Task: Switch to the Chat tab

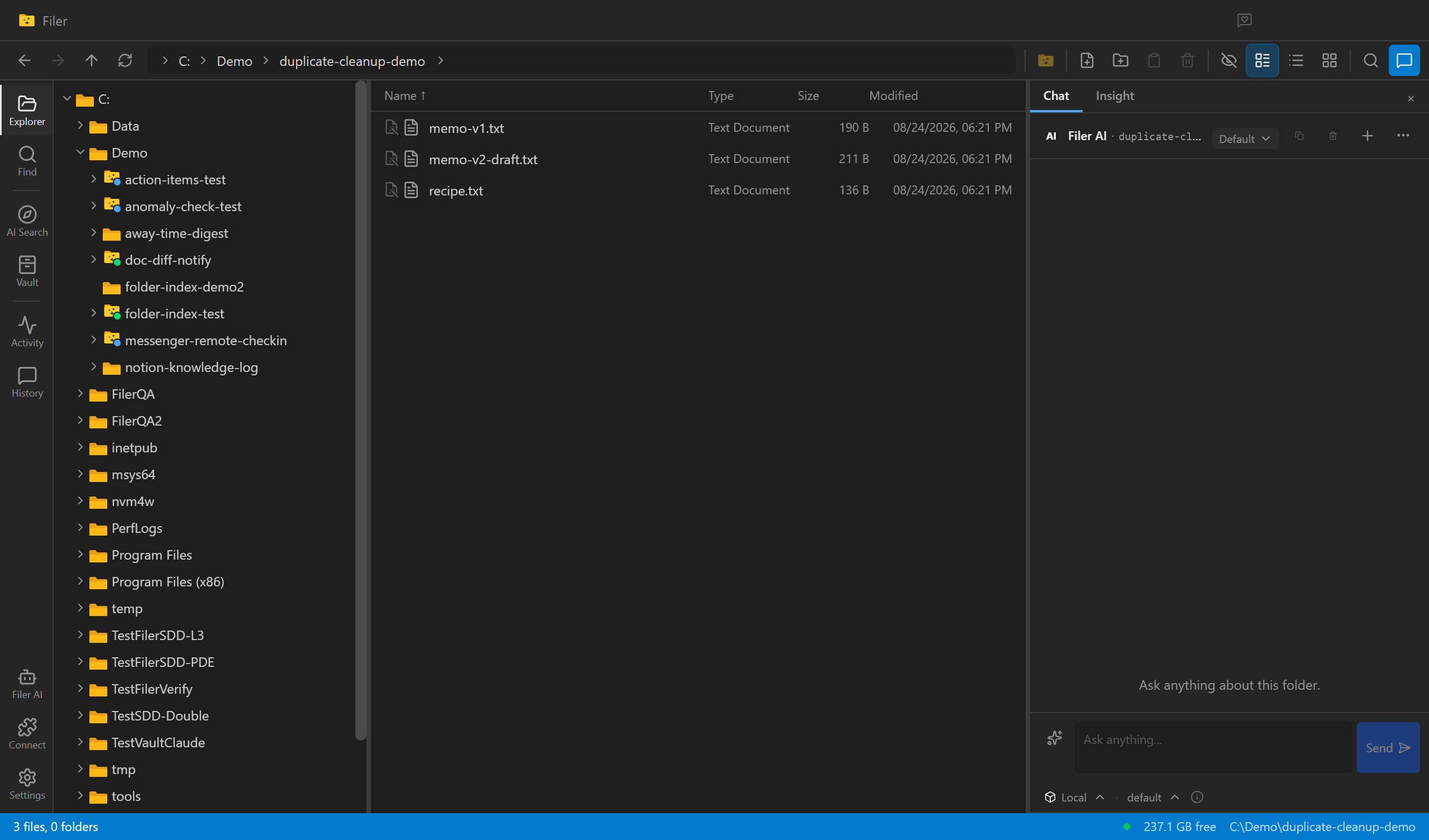Action: click(1056, 96)
